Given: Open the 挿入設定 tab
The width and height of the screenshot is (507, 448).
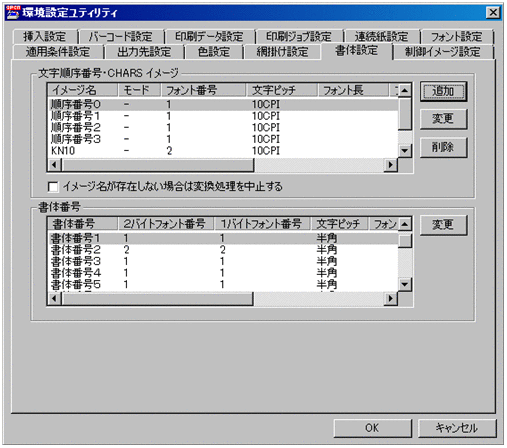Looking at the screenshot, I should click(45, 37).
